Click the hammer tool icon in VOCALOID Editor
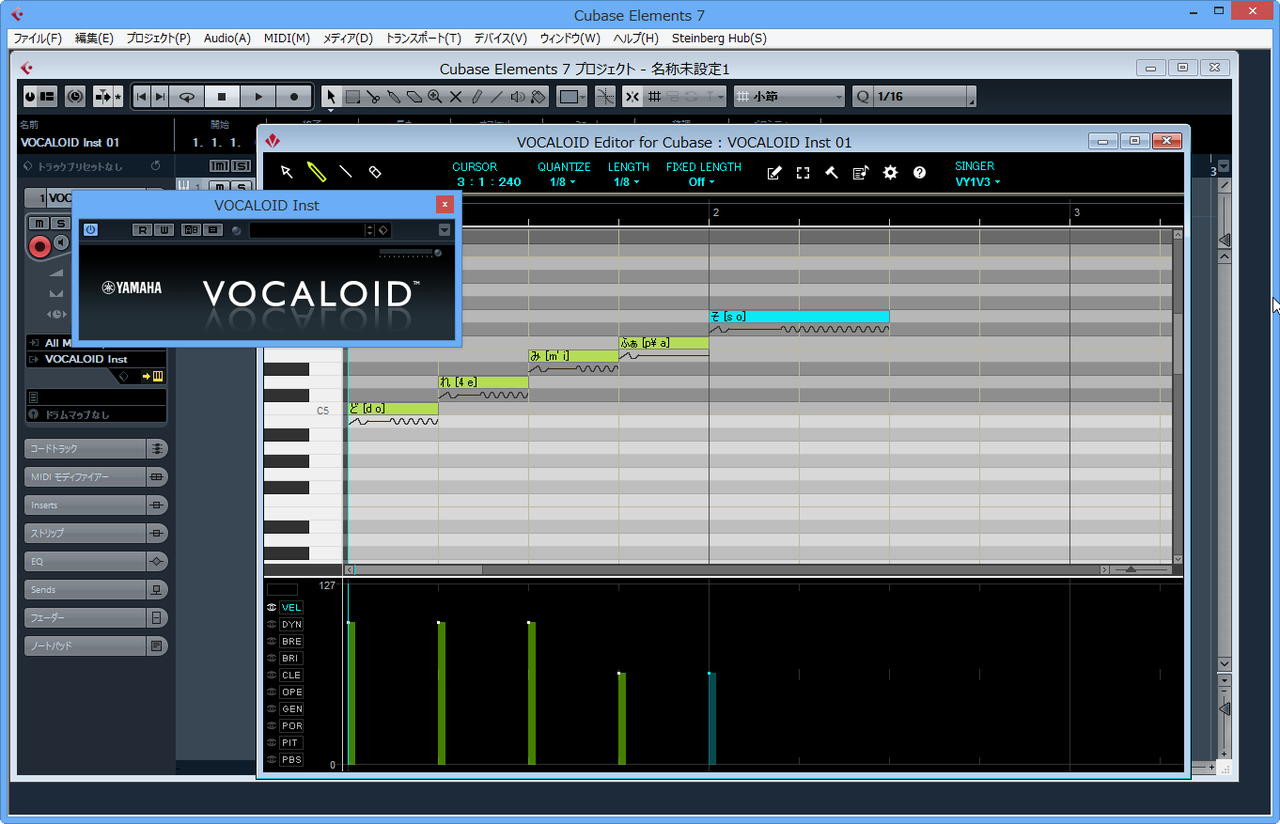Image resolution: width=1280 pixels, height=824 pixels. [x=831, y=173]
